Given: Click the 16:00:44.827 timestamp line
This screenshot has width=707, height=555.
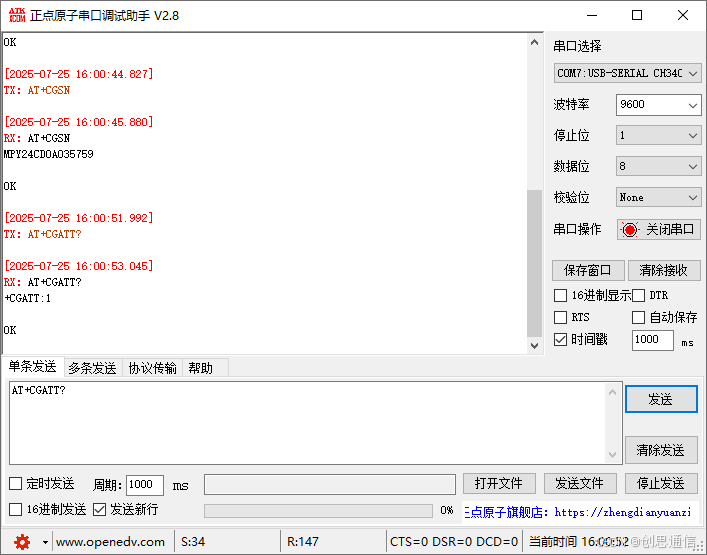Looking at the screenshot, I should (78, 74).
